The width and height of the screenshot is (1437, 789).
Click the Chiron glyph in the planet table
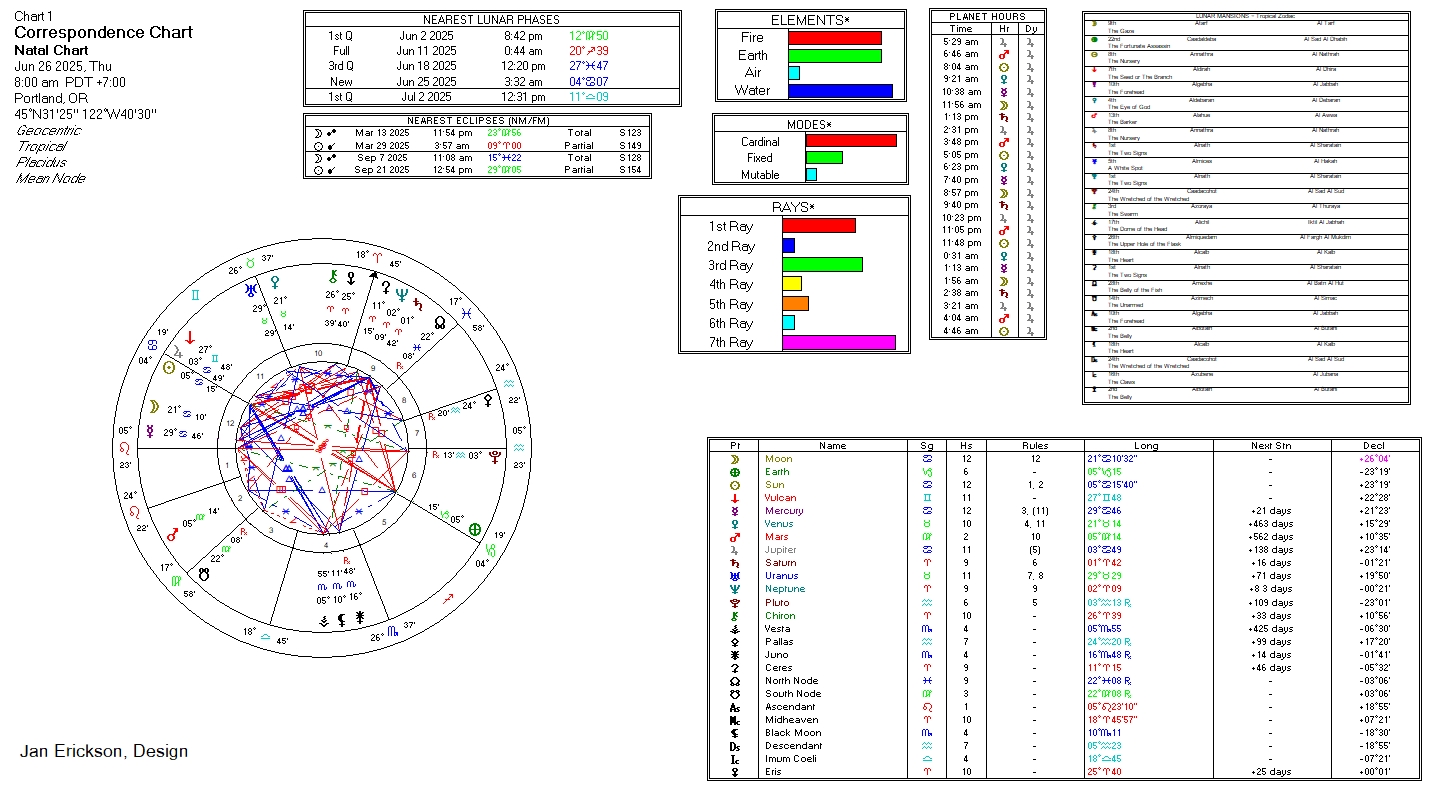pos(735,615)
